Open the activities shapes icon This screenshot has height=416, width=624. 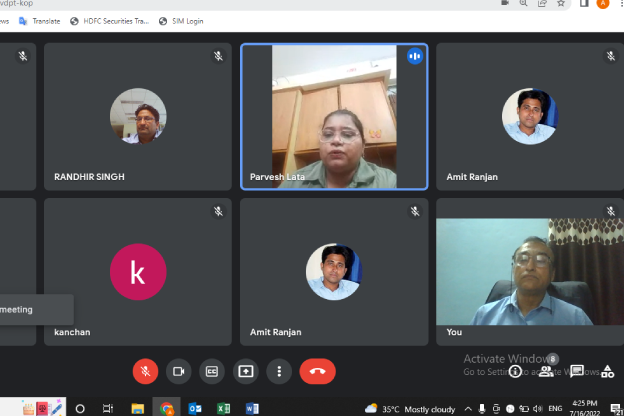pos(607,371)
